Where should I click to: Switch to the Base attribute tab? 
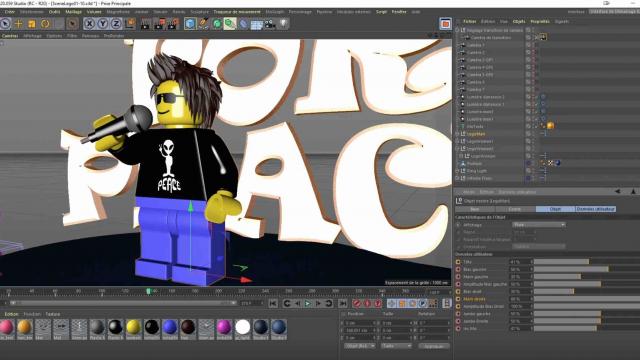[x=475, y=209]
